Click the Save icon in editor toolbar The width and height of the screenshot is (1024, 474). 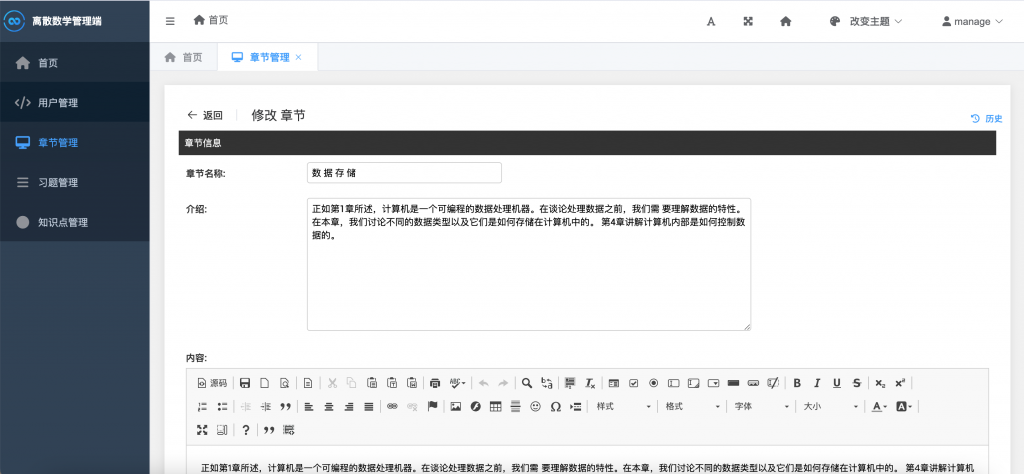click(x=245, y=383)
